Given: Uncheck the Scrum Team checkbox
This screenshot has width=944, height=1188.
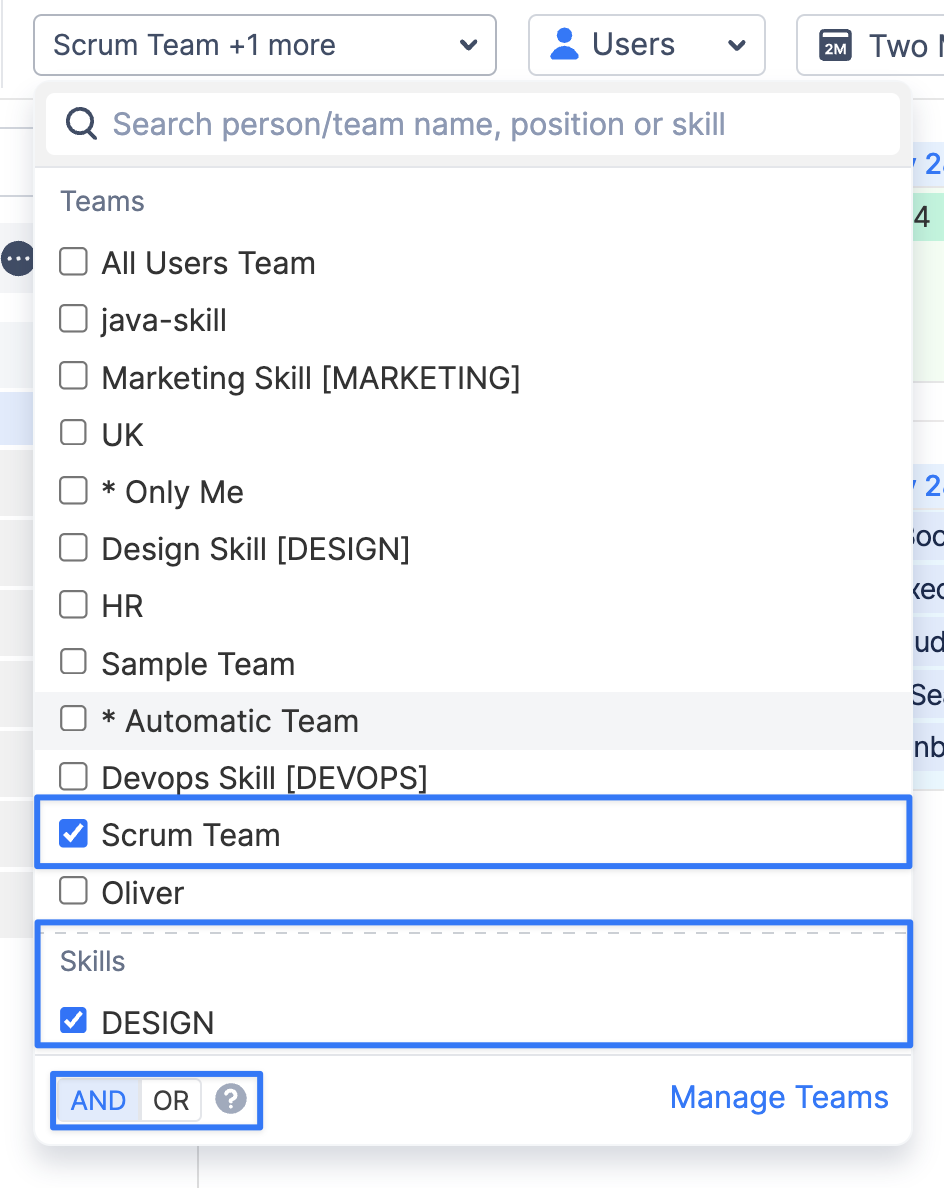Looking at the screenshot, I should pos(73,834).
